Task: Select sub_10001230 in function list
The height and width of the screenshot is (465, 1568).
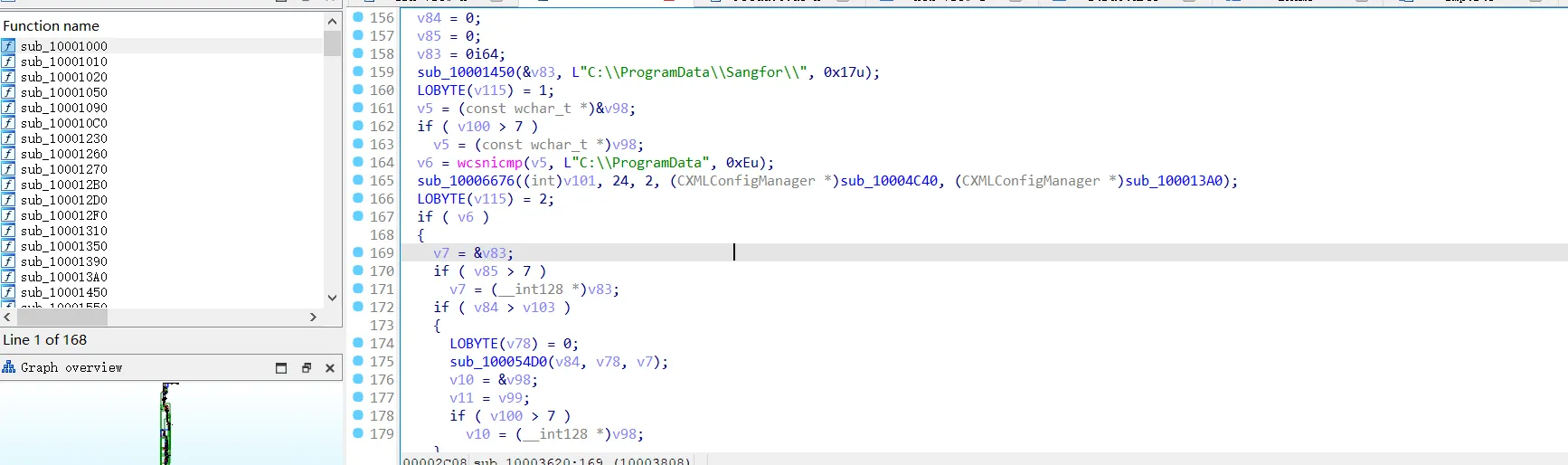Action: pos(64,138)
